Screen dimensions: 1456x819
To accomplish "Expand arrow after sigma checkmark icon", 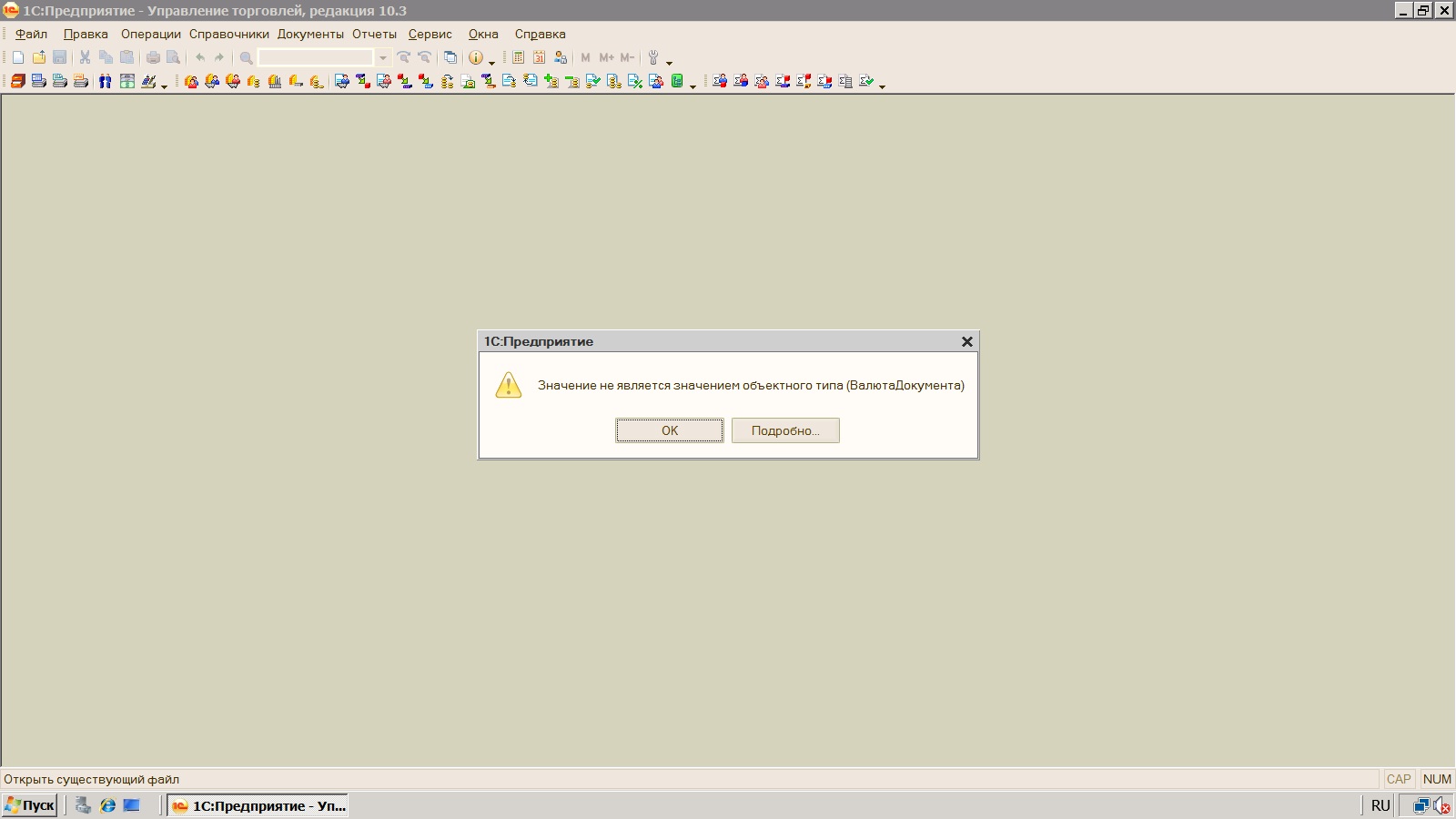I will point(882,86).
